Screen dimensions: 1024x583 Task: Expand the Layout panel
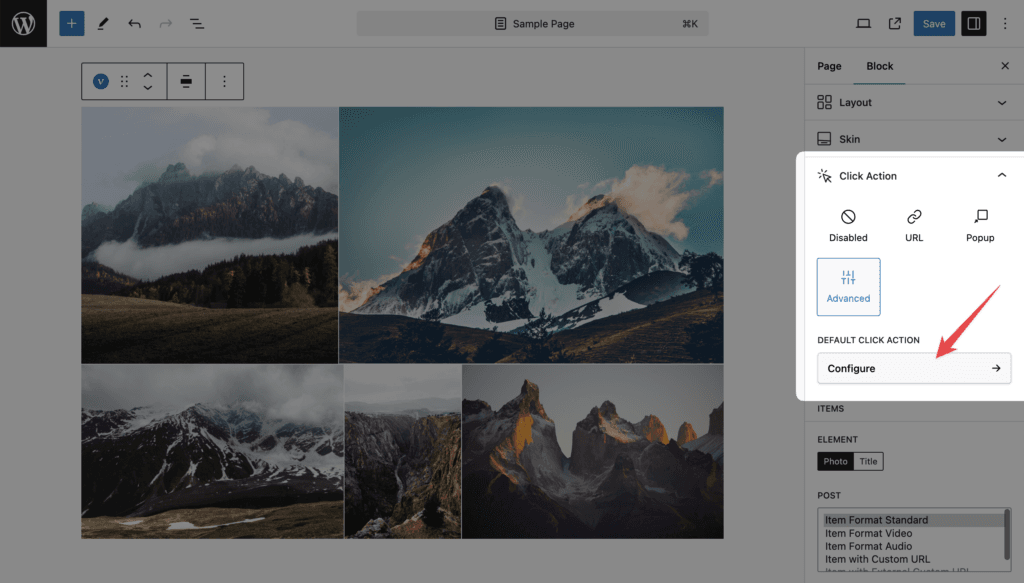pos(913,102)
